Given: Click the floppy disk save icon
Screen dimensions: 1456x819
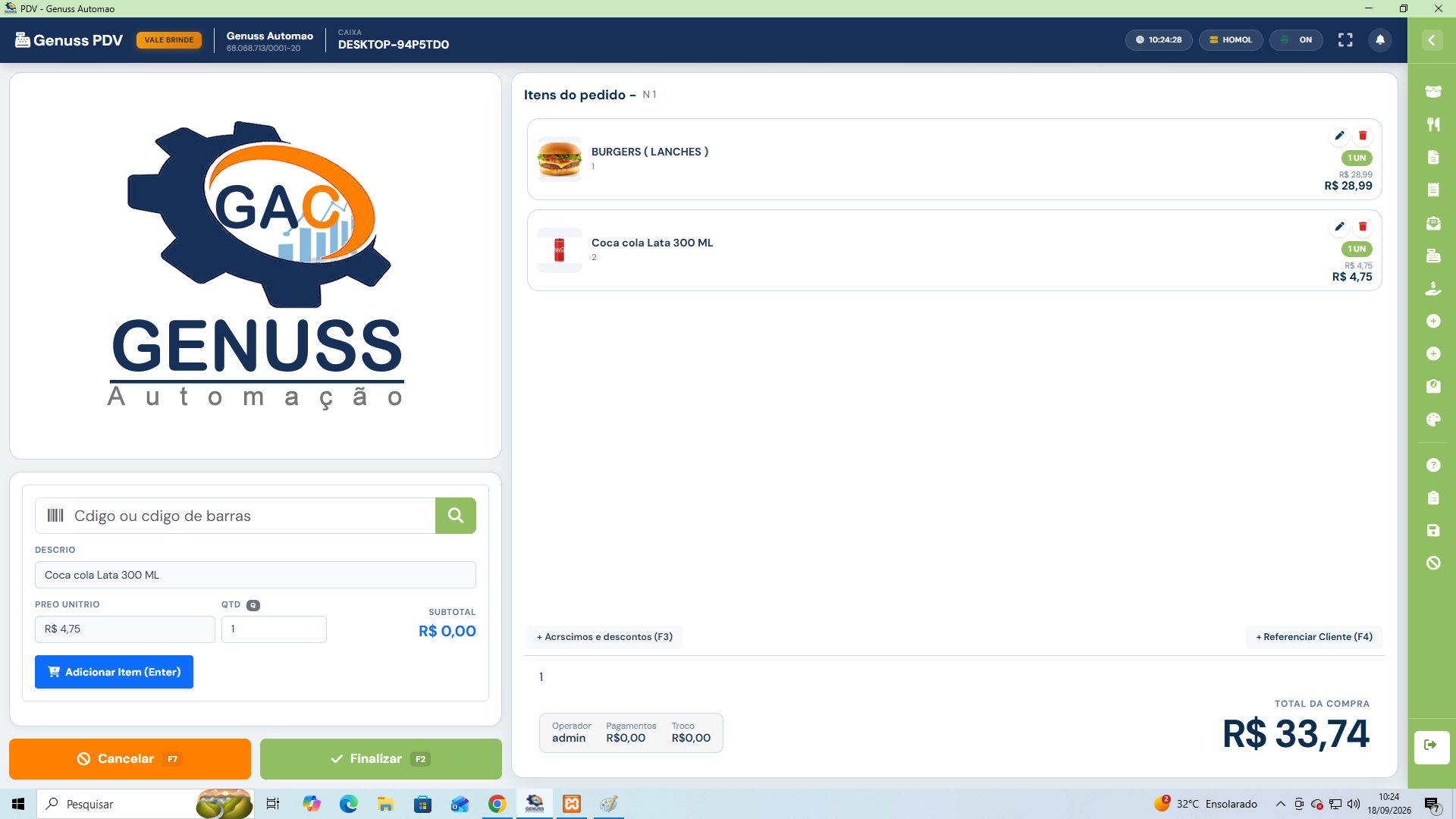Looking at the screenshot, I should [x=1433, y=530].
